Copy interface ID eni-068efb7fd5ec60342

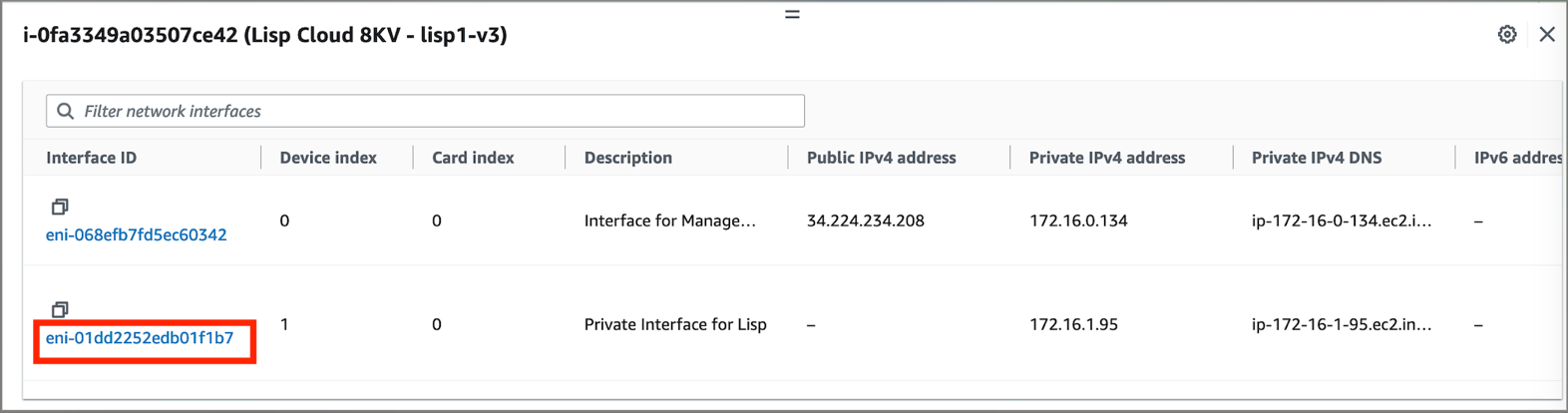point(60,206)
